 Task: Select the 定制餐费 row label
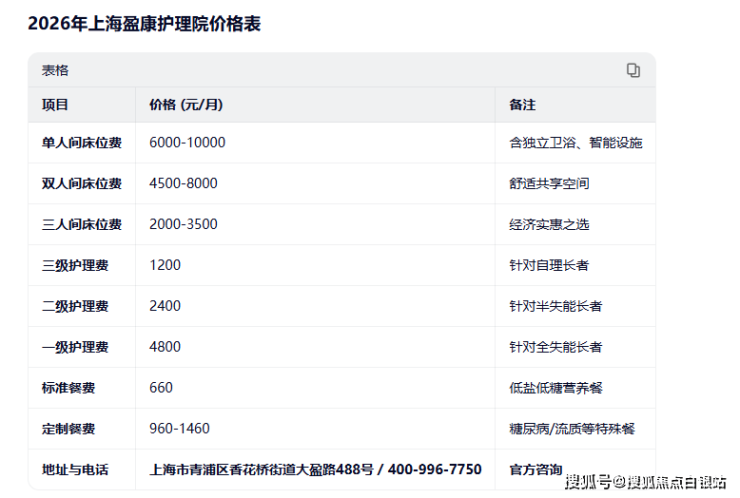[x=68, y=429]
